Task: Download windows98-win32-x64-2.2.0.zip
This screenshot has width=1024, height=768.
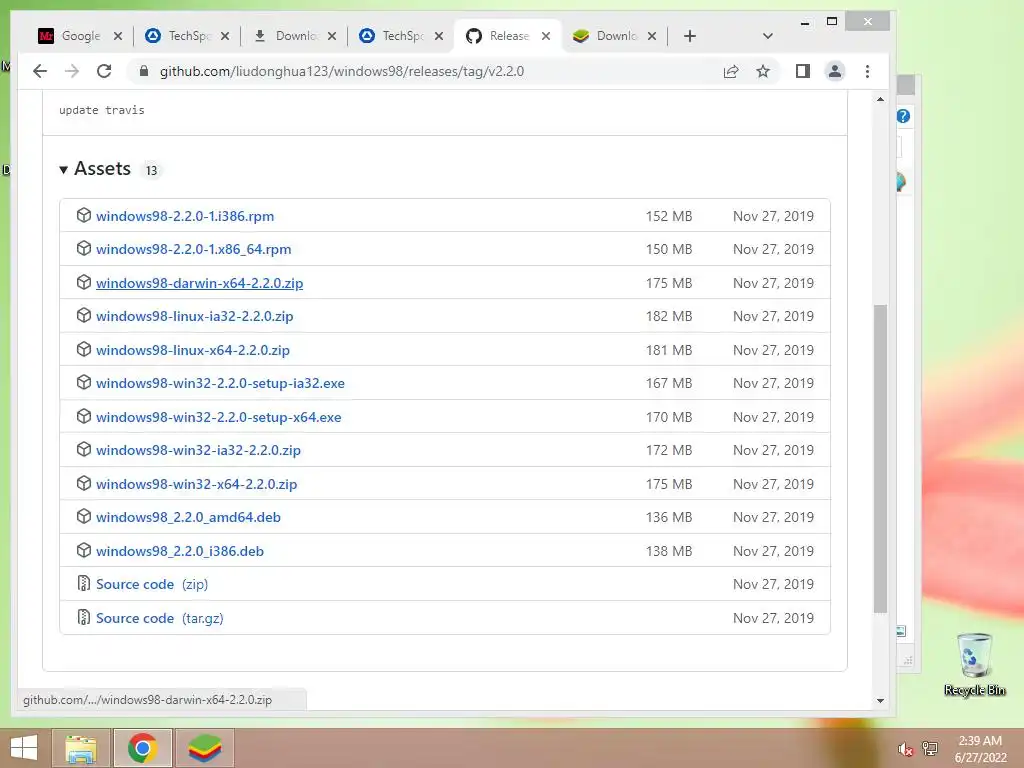Action: (197, 484)
